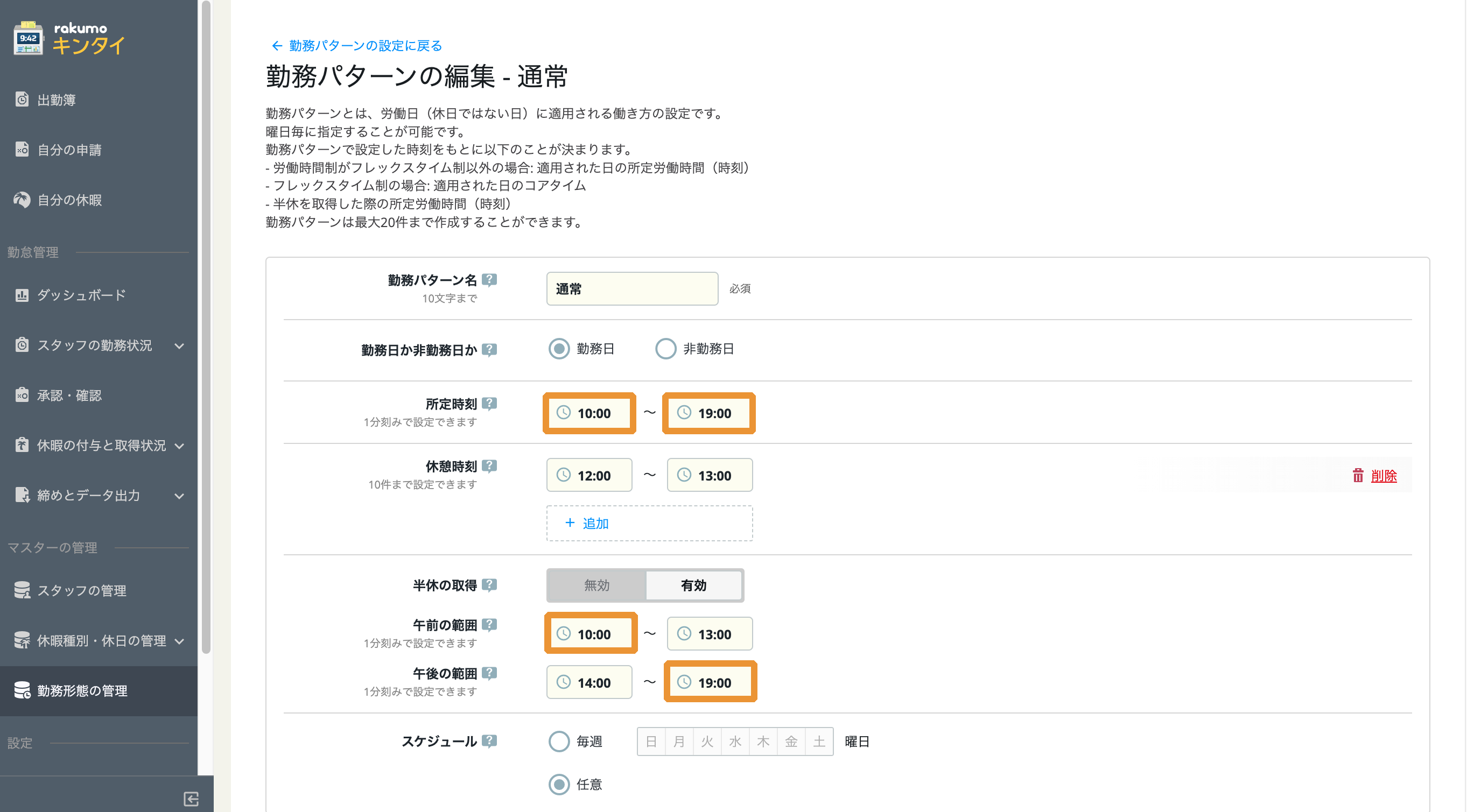Open 午後の範囲 start time 14:00
This screenshot has height=812, width=1467.
click(589, 682)
